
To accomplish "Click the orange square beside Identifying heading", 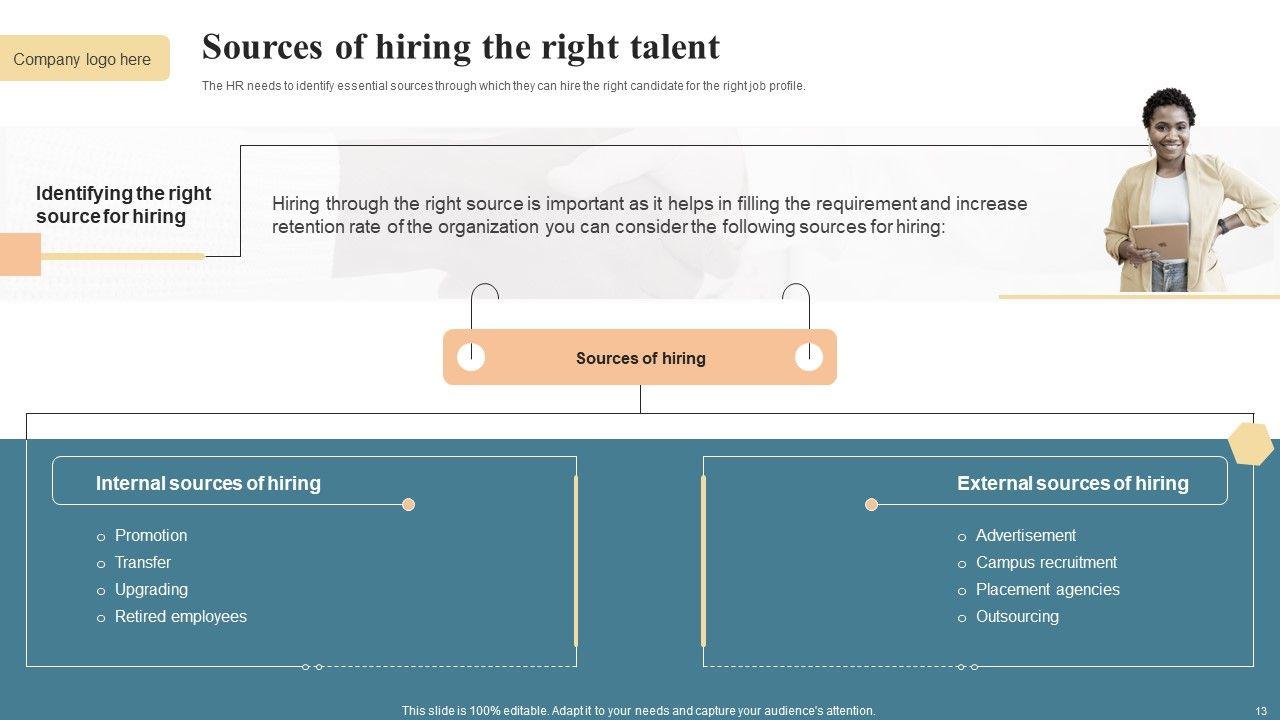I will click(20, 254).
